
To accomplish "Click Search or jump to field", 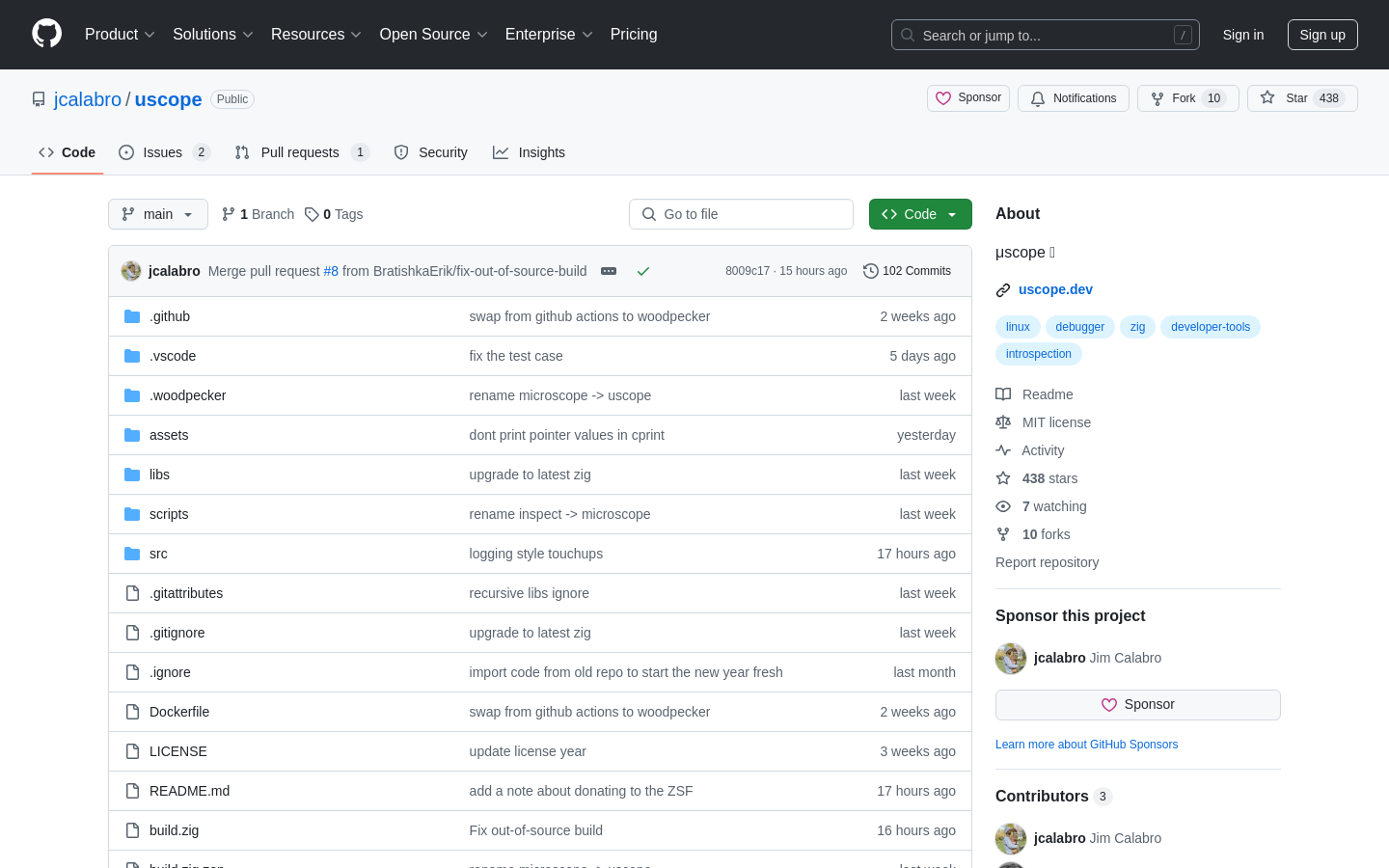I will pos(1046,35).
